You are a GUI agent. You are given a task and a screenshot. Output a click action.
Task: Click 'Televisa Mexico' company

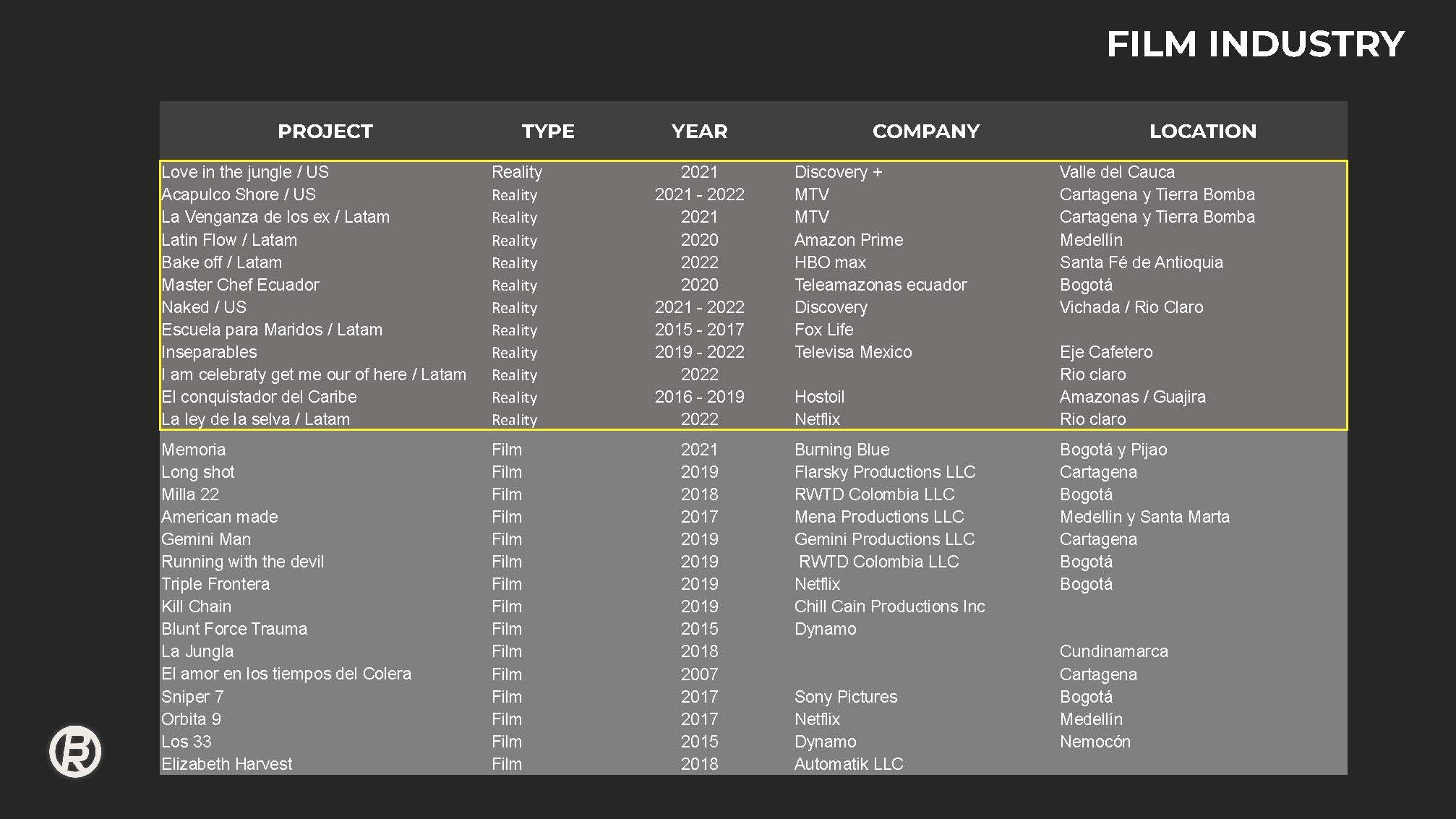853,352
